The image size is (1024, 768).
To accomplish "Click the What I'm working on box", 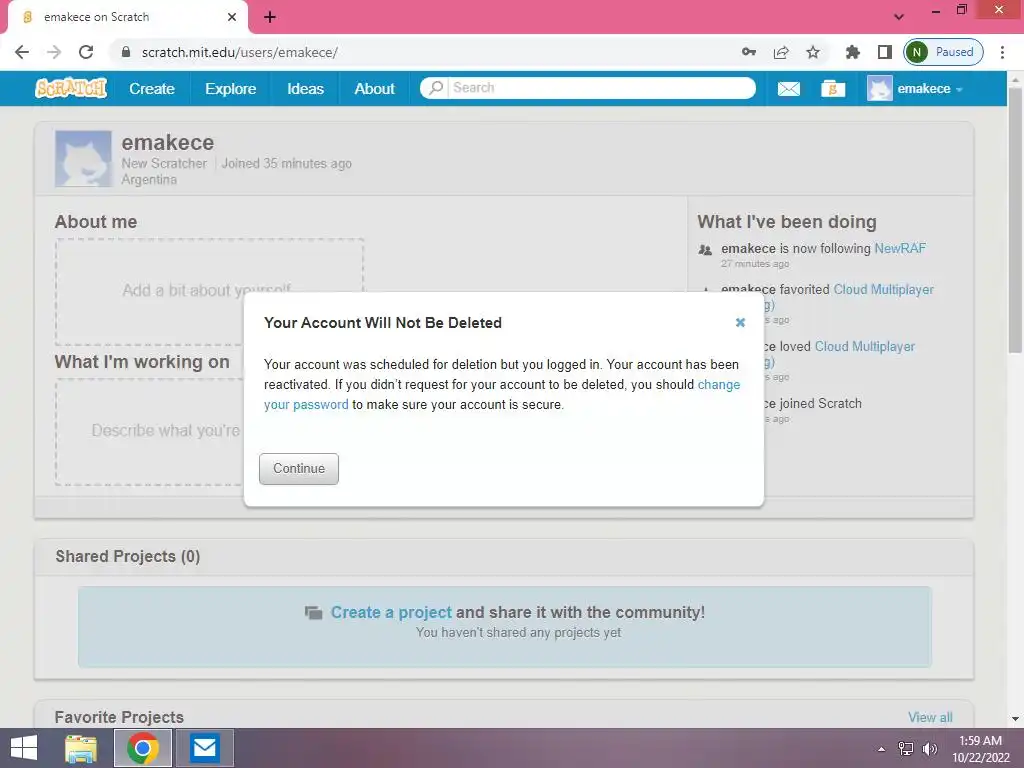I will point(150,432).
